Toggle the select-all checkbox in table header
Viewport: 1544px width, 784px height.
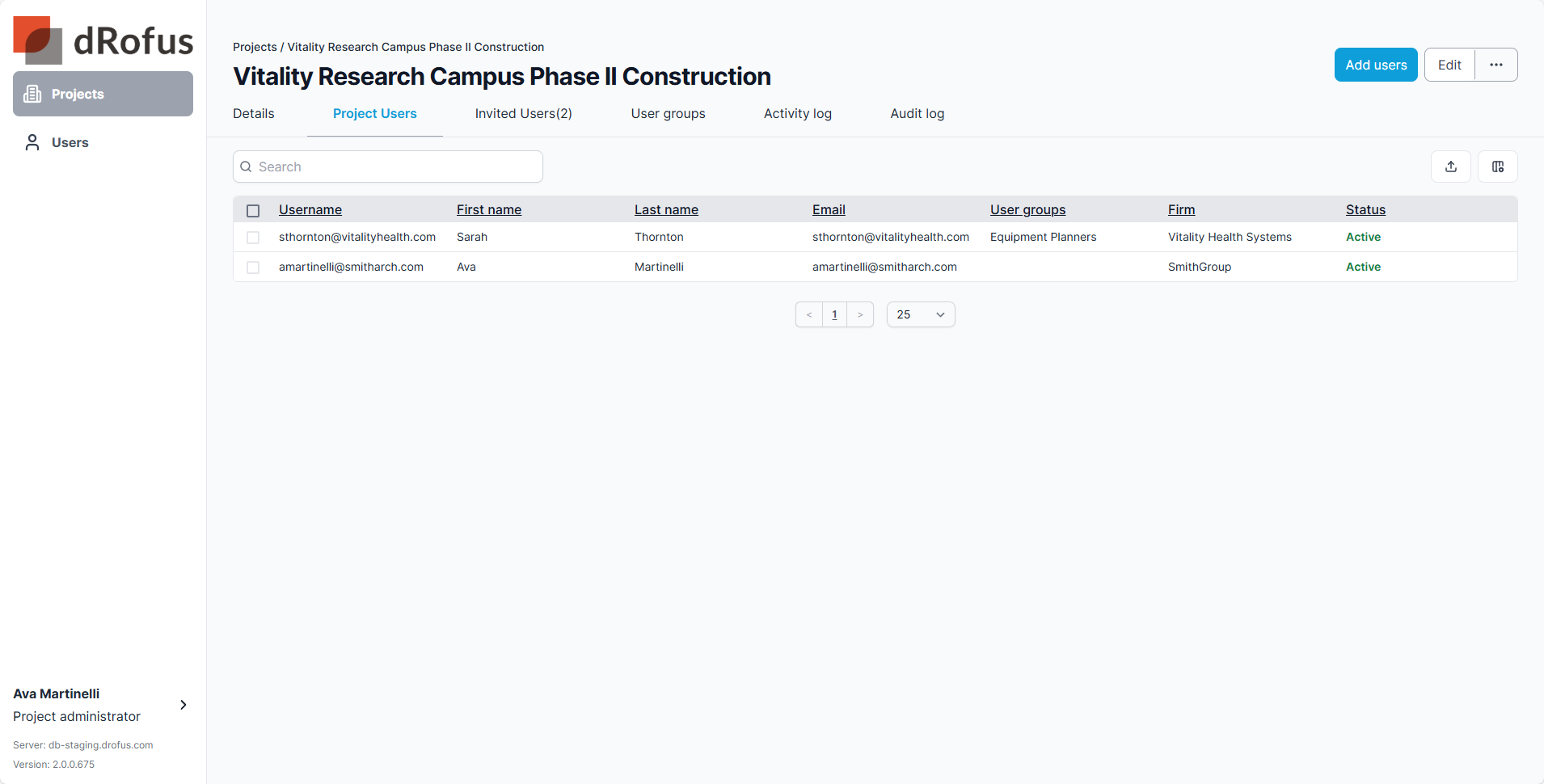253,210
